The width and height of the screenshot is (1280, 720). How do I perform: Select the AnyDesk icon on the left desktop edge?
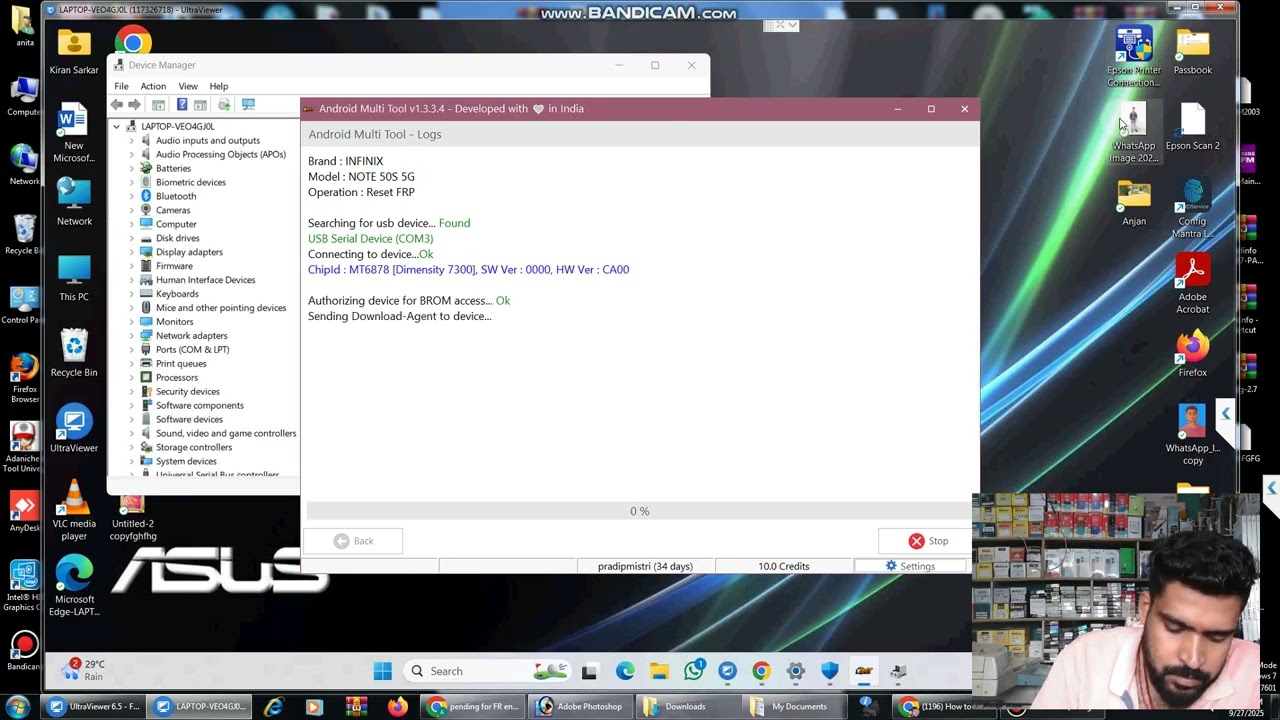click(24, 513)
